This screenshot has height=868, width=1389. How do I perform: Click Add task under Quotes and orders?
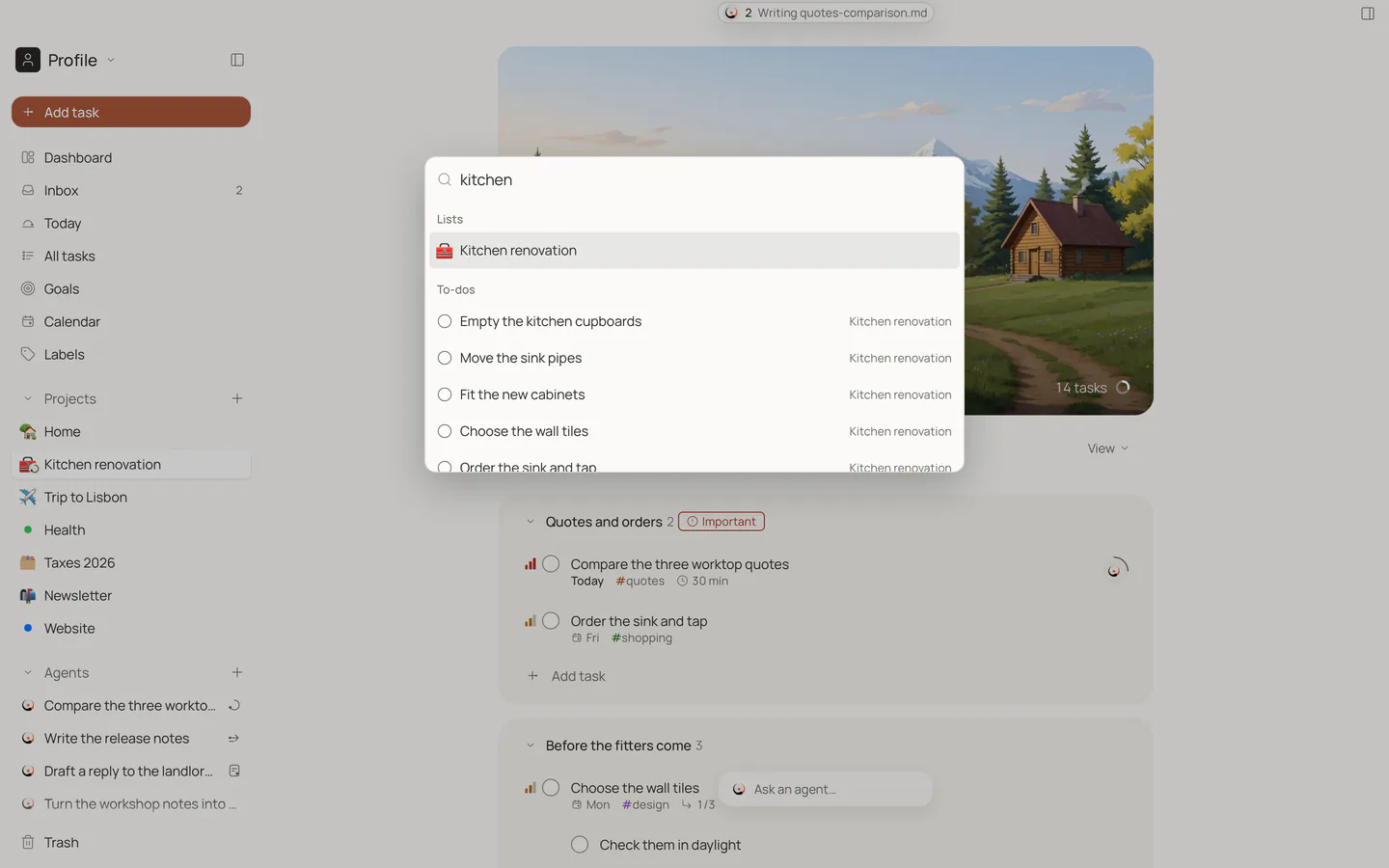click(567, 676)
